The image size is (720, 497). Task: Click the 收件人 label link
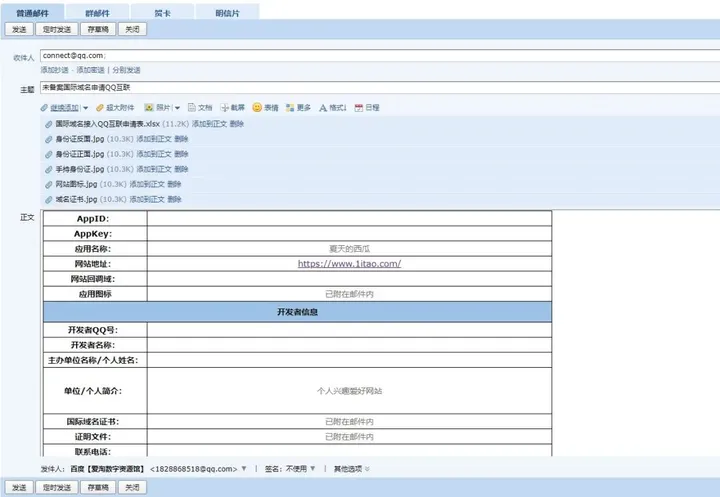point(24,58)
